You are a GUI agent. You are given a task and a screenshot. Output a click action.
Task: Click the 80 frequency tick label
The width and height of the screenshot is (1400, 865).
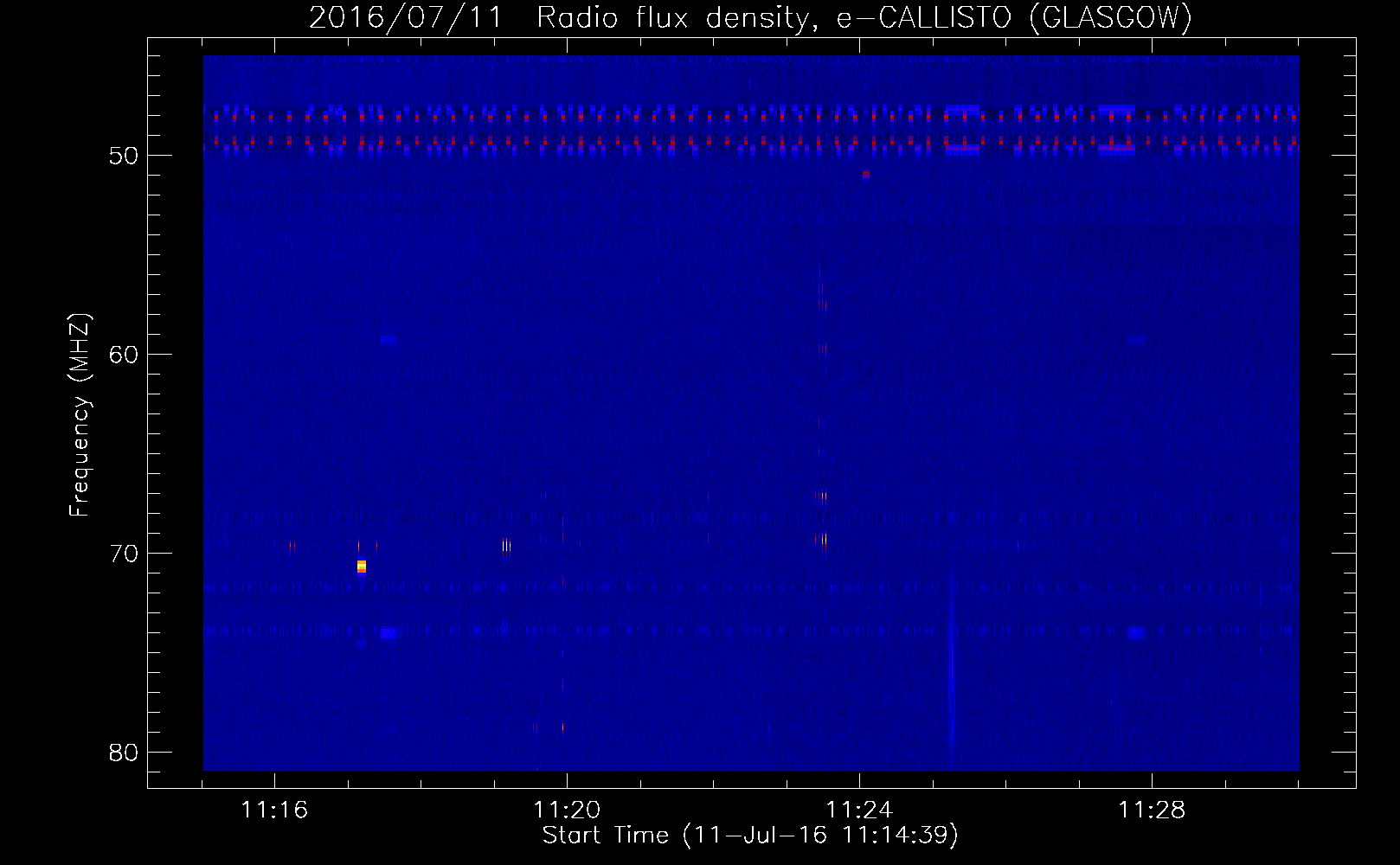click(124, 753)
